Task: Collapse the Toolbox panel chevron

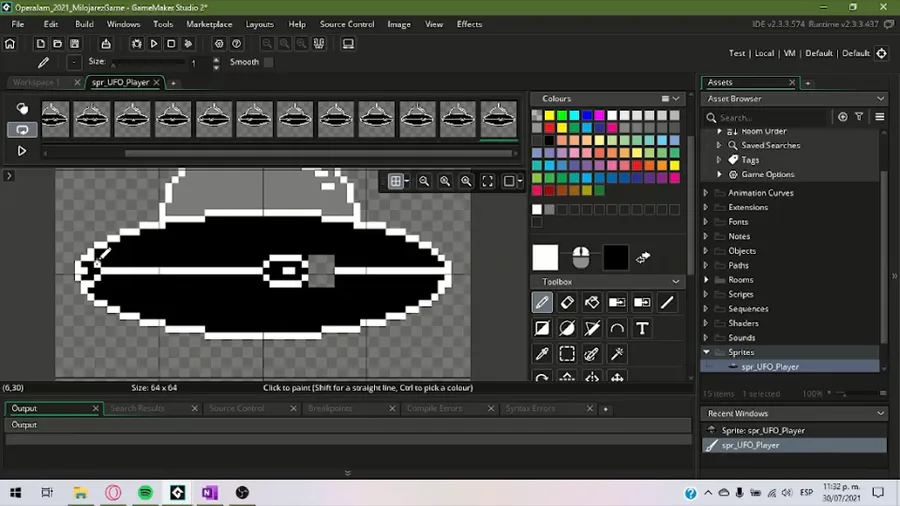Action: [676, 282]
